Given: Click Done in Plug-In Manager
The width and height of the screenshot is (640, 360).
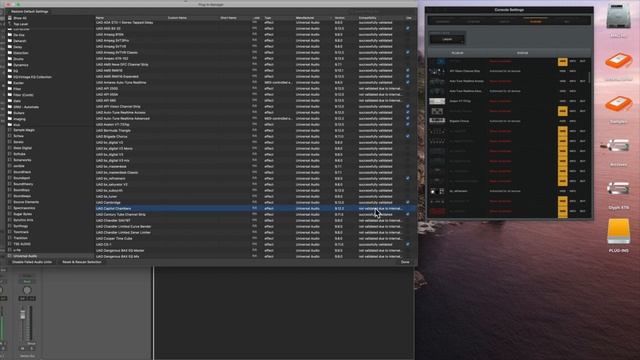Looking at the screenshot, I should click(x=405, y=262).
